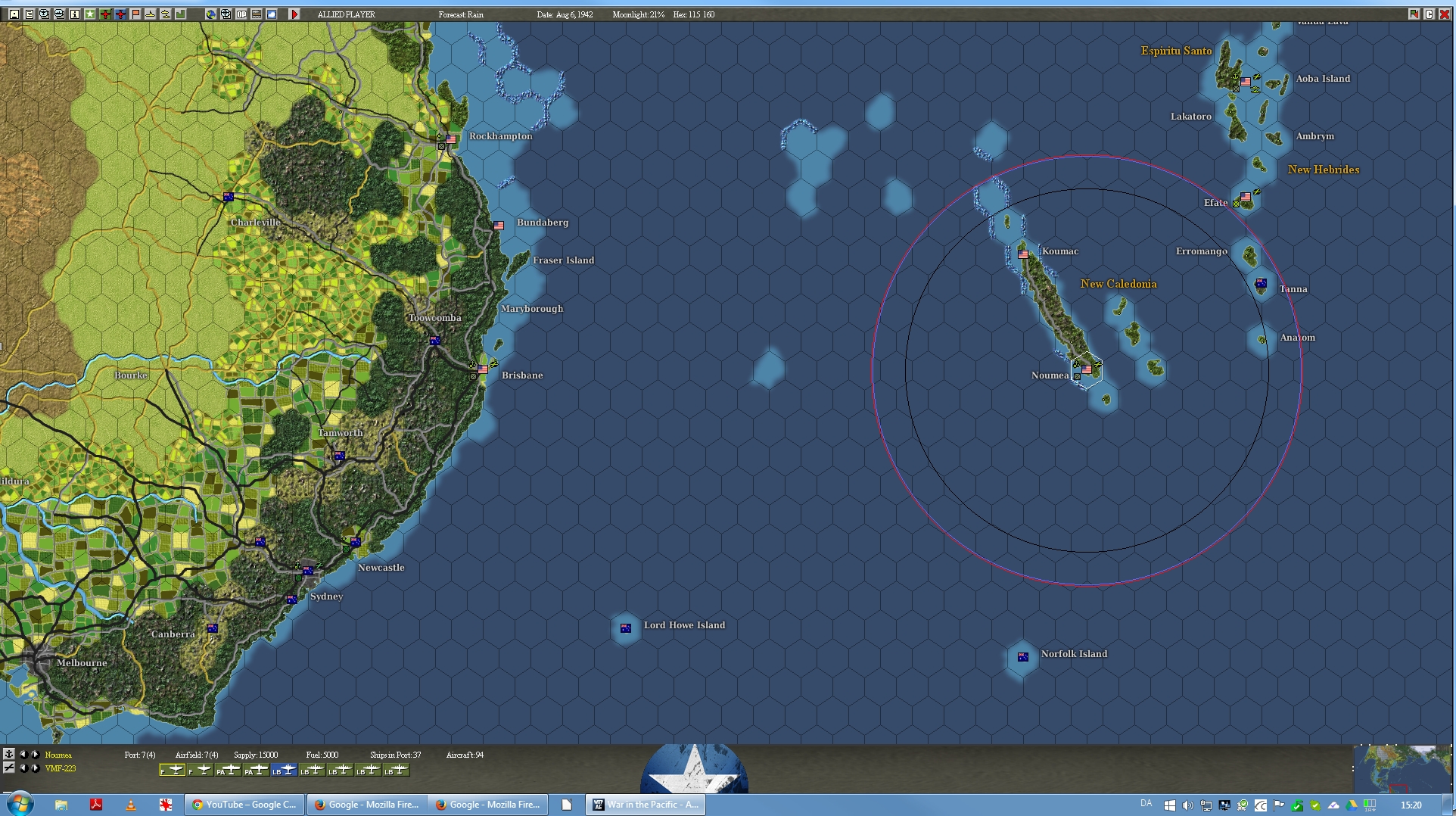Click the Tanna flag marker
Viewport: 1456px width, 816px height.
coord(1261,284)
